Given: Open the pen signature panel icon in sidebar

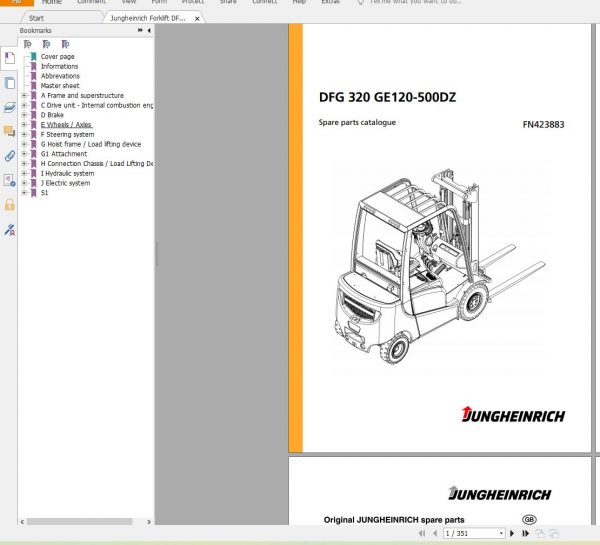Looking at the screenshot, I should [x=10, y=230].
